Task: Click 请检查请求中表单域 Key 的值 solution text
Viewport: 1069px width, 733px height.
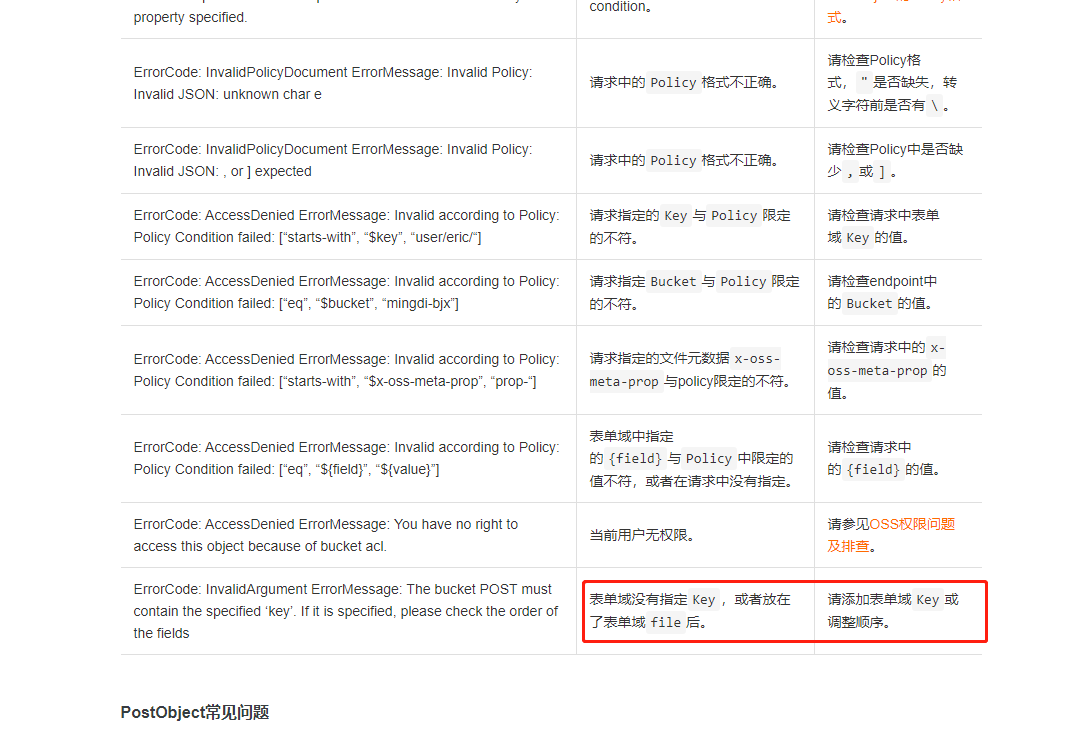Action: pyautogui.click(x=884, y=226)
